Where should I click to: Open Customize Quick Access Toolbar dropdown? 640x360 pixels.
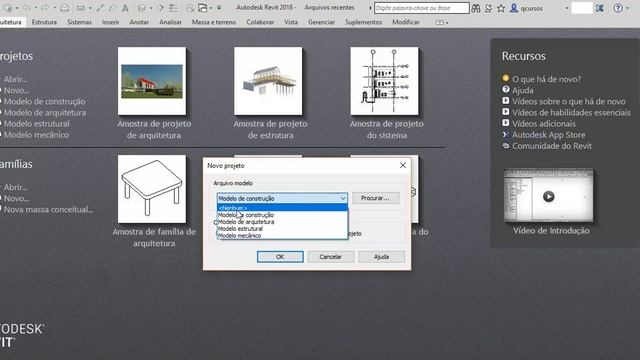219,8
